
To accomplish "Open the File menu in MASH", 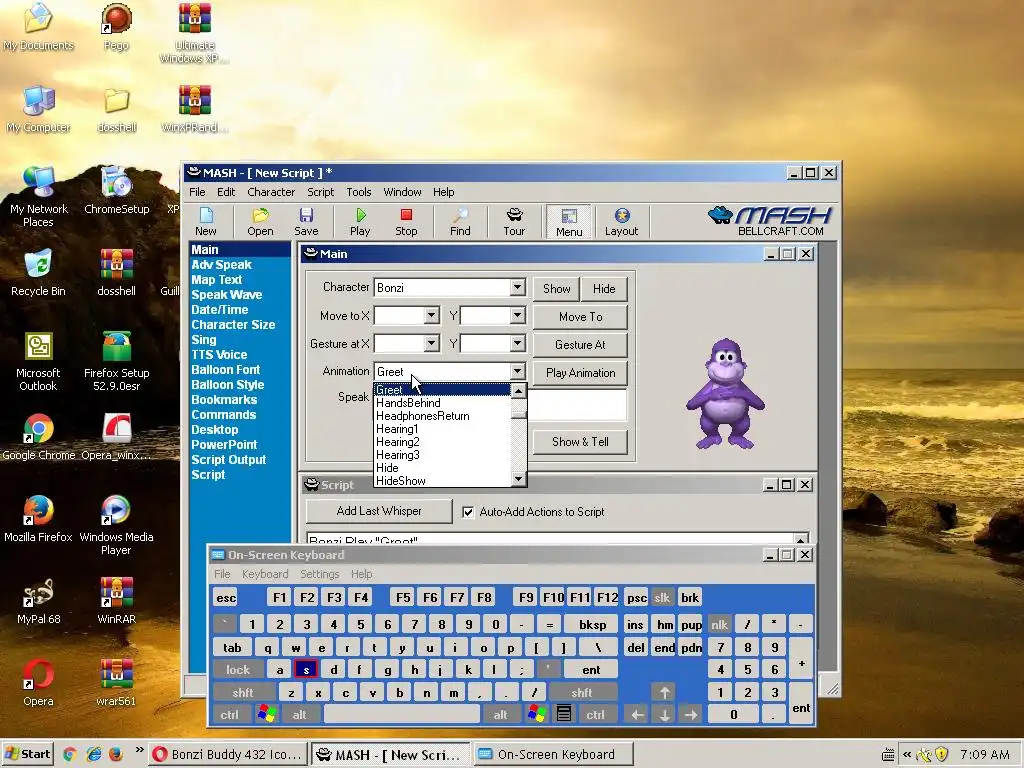I will (x=197, y=192).
